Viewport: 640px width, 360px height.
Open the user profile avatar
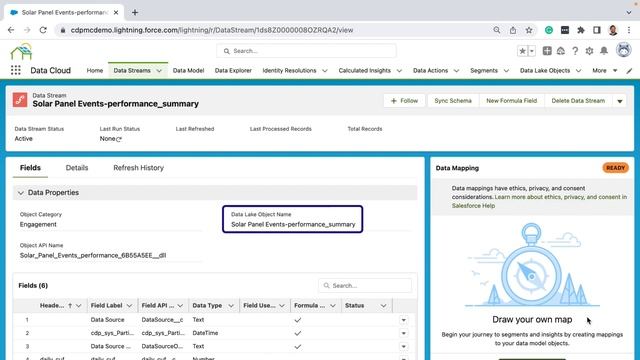click(624, 50)
